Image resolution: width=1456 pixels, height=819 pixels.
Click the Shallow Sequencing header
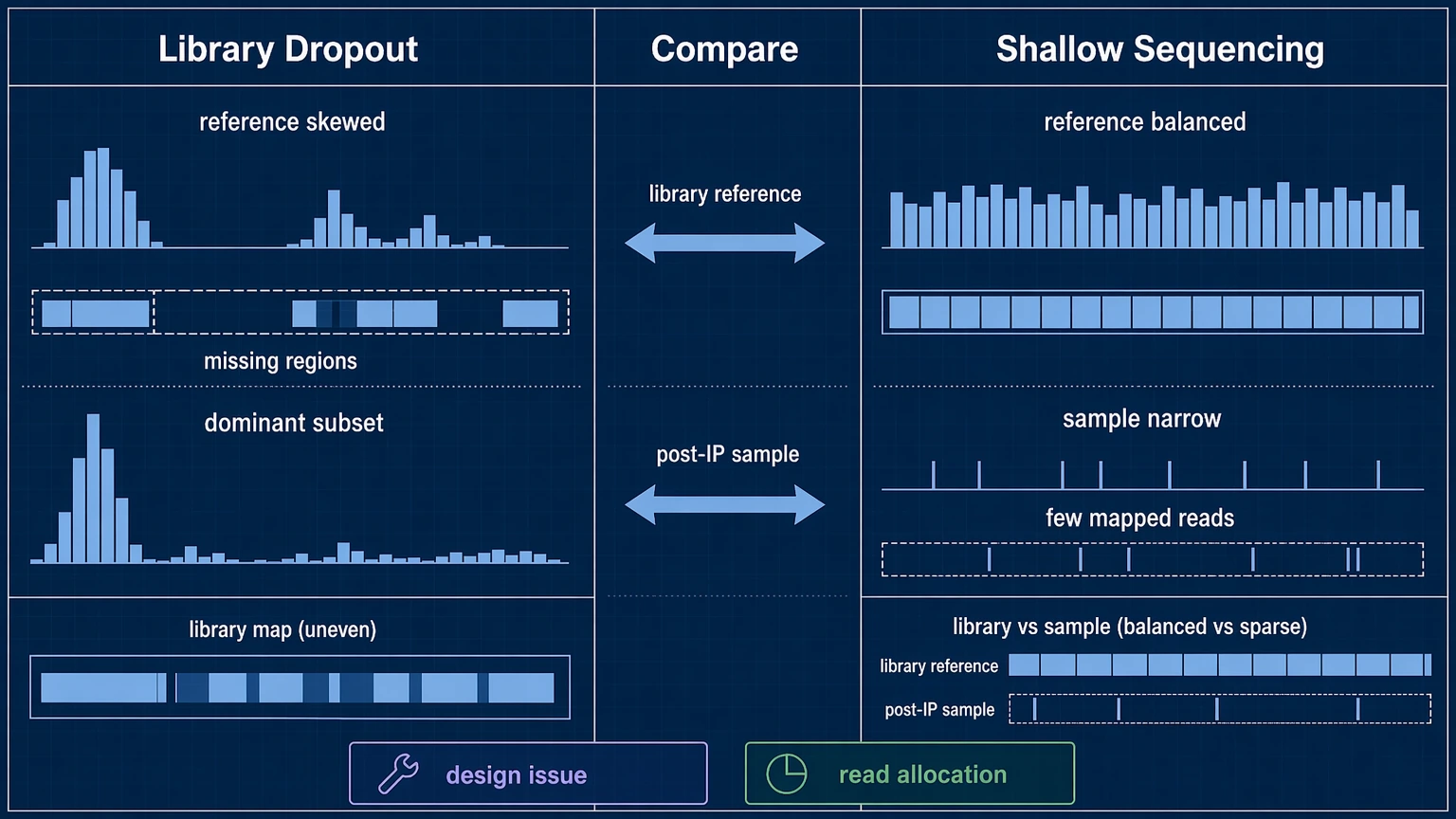coord(1160,49)
